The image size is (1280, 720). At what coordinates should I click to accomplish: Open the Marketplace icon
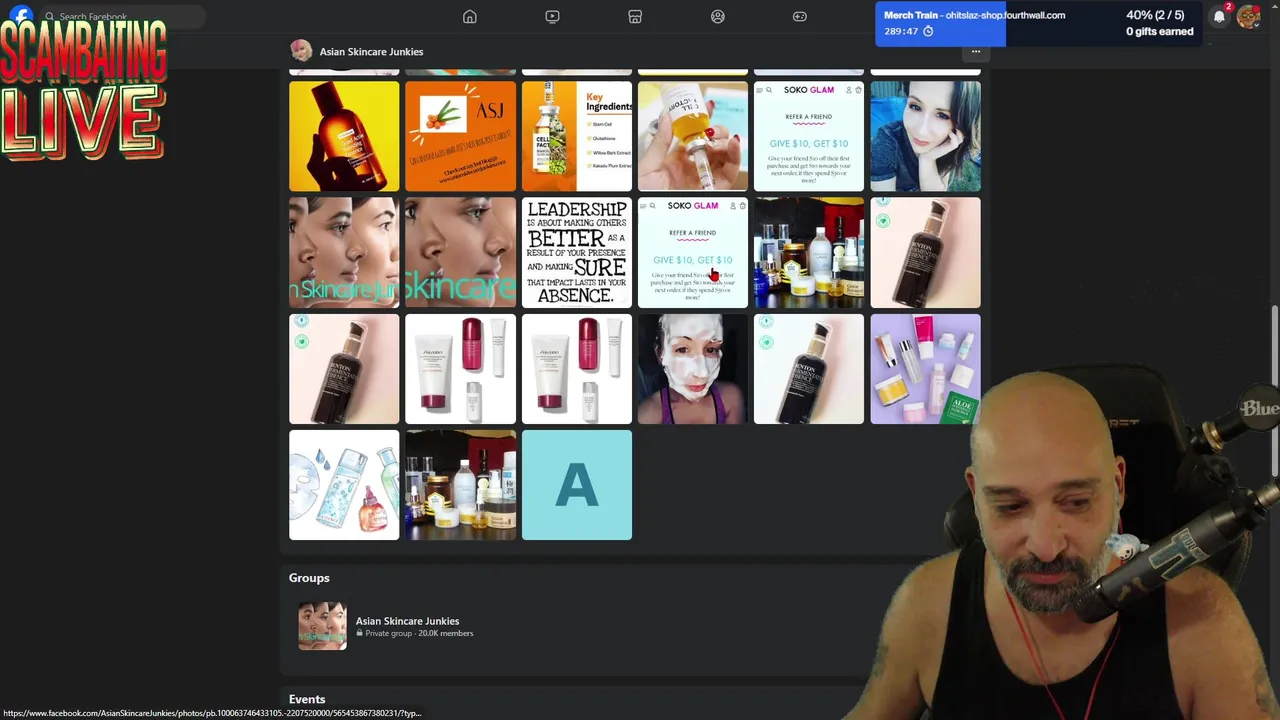click(x=635, y=16)
